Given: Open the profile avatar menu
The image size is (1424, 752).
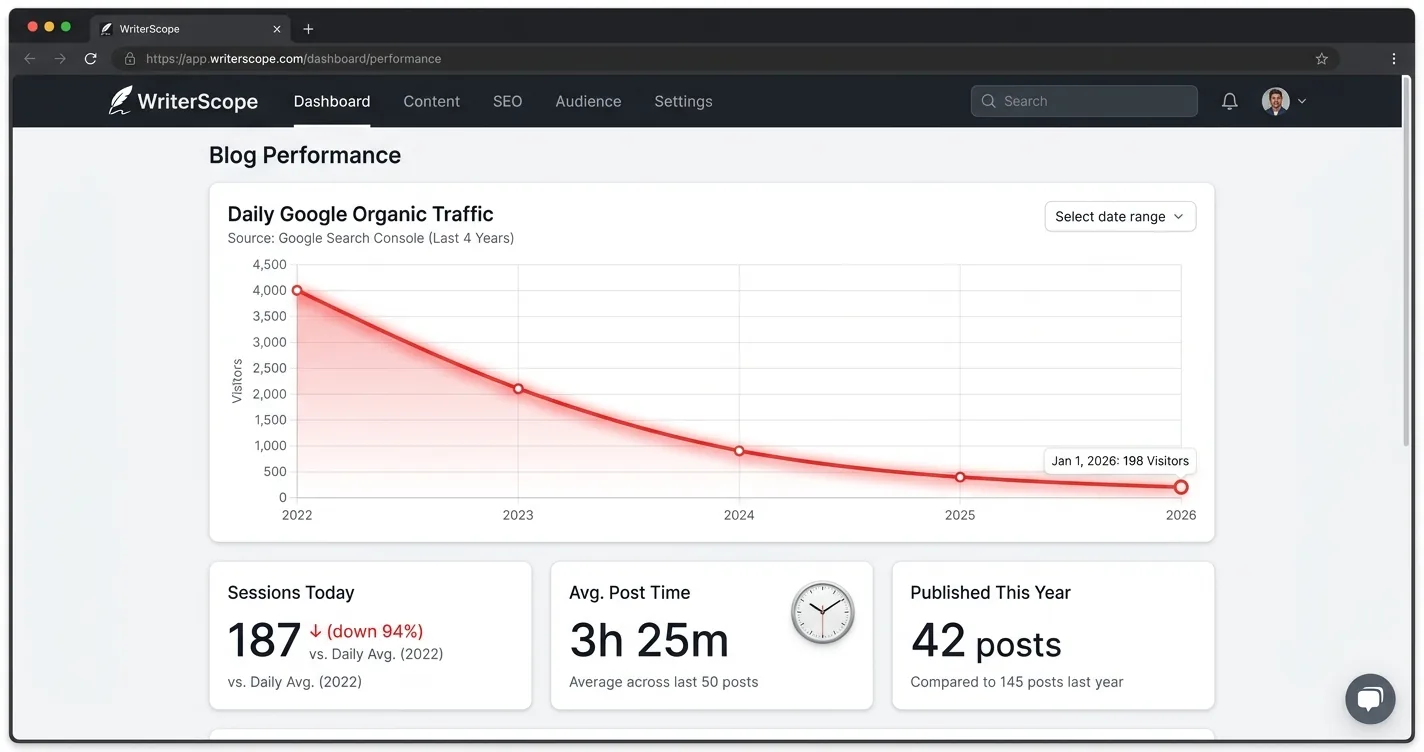Looking at the screenshot, I should tap(1276, 100).
